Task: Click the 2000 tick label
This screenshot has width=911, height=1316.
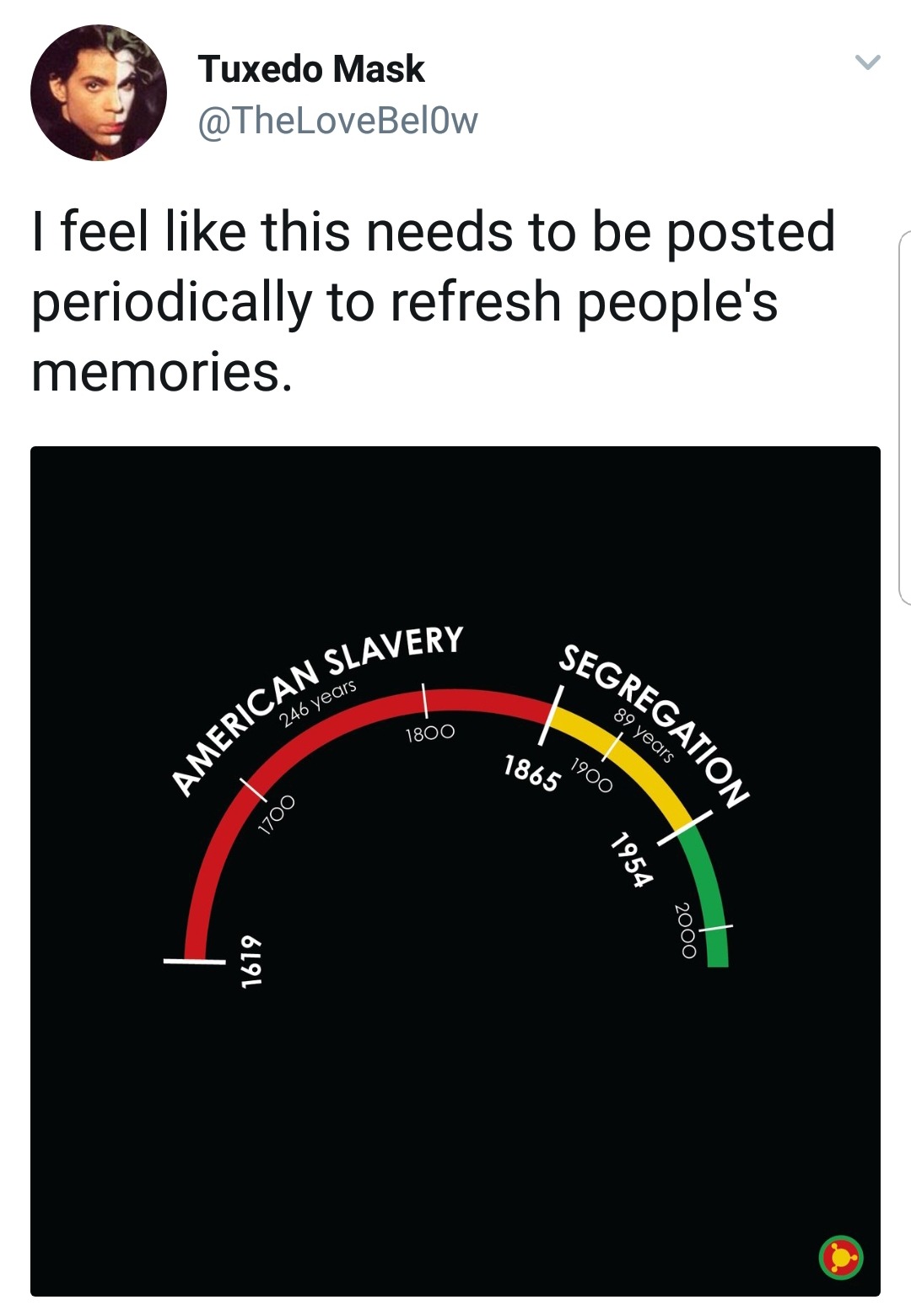Action: point(685,931)
